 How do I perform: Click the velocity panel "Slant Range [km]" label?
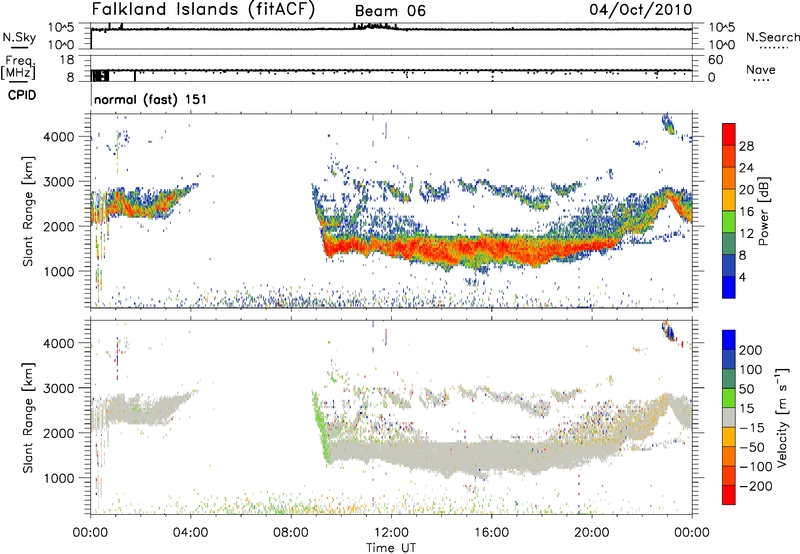click(28, 417)
